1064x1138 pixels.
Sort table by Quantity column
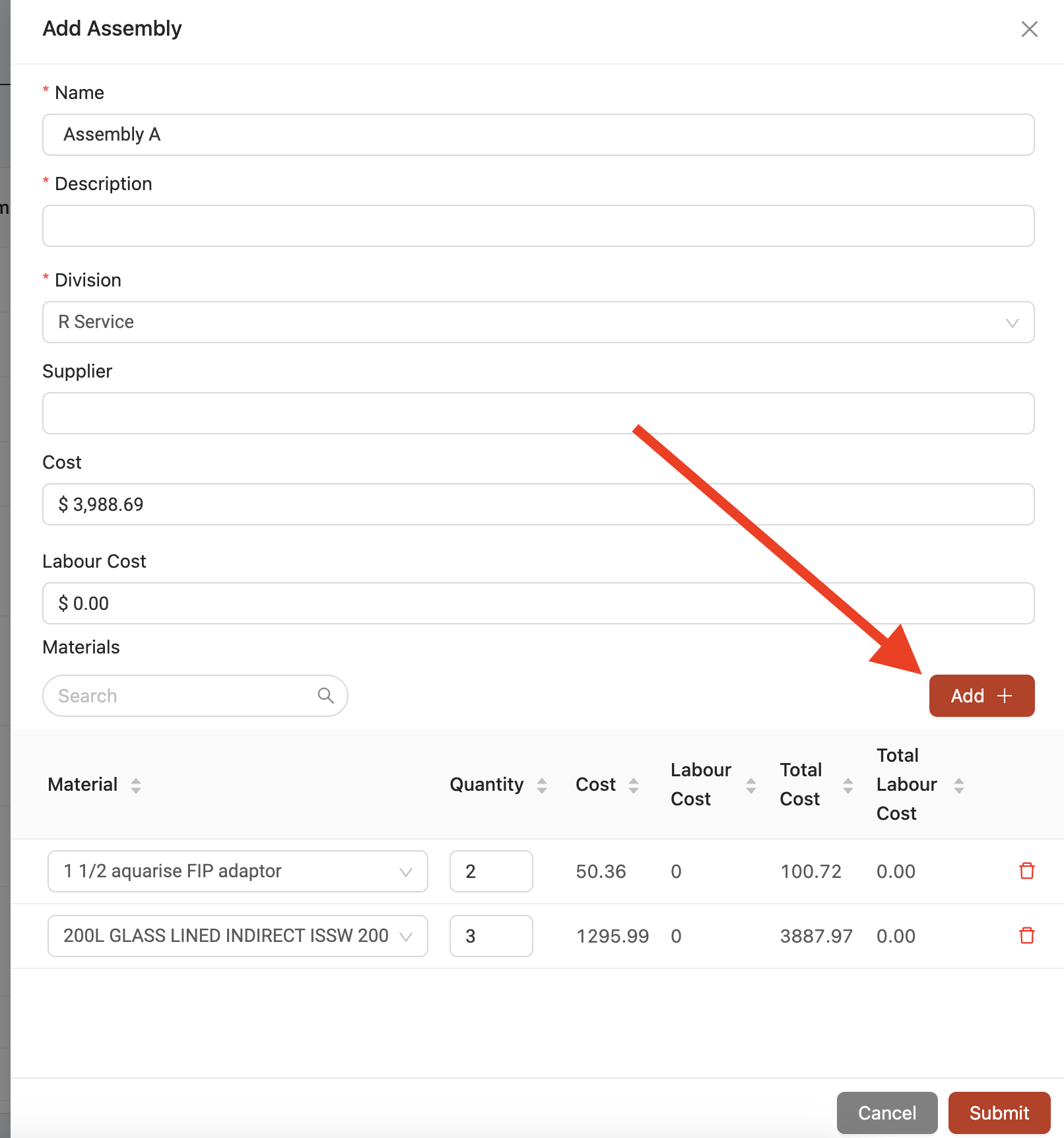click(x=542, y=785)
